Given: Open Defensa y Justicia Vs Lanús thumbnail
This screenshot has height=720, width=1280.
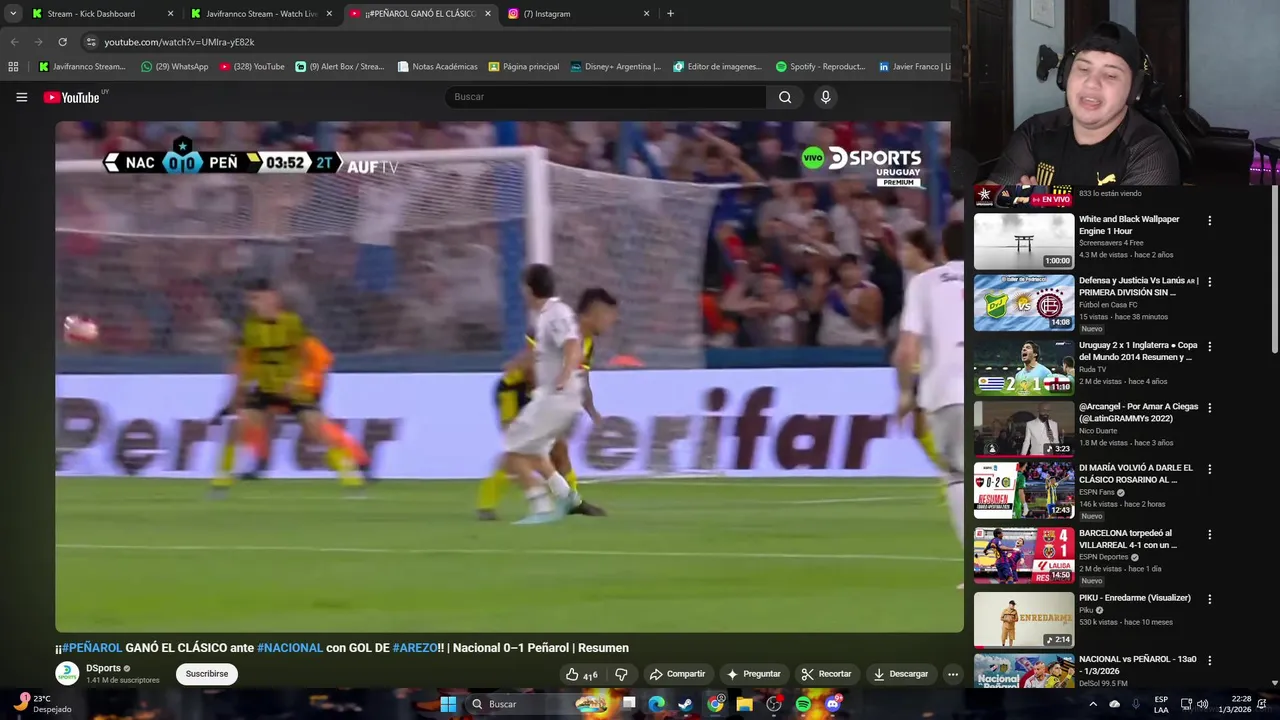Looking at the screenshot, I should (1024, 303).
